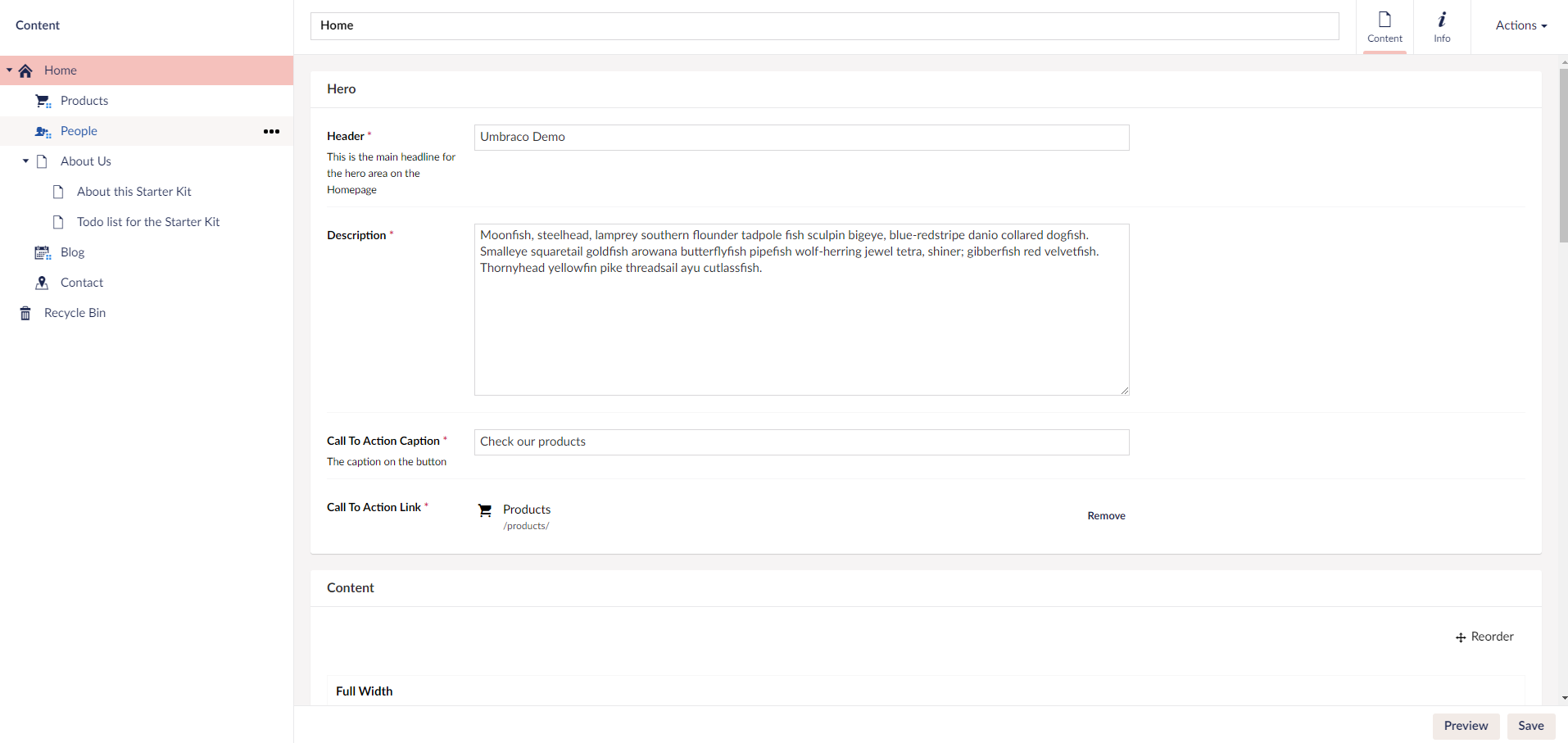Click the Reorder icon in the Content section
Screen dimensions: 1568x743
[x=1462, y=637]
